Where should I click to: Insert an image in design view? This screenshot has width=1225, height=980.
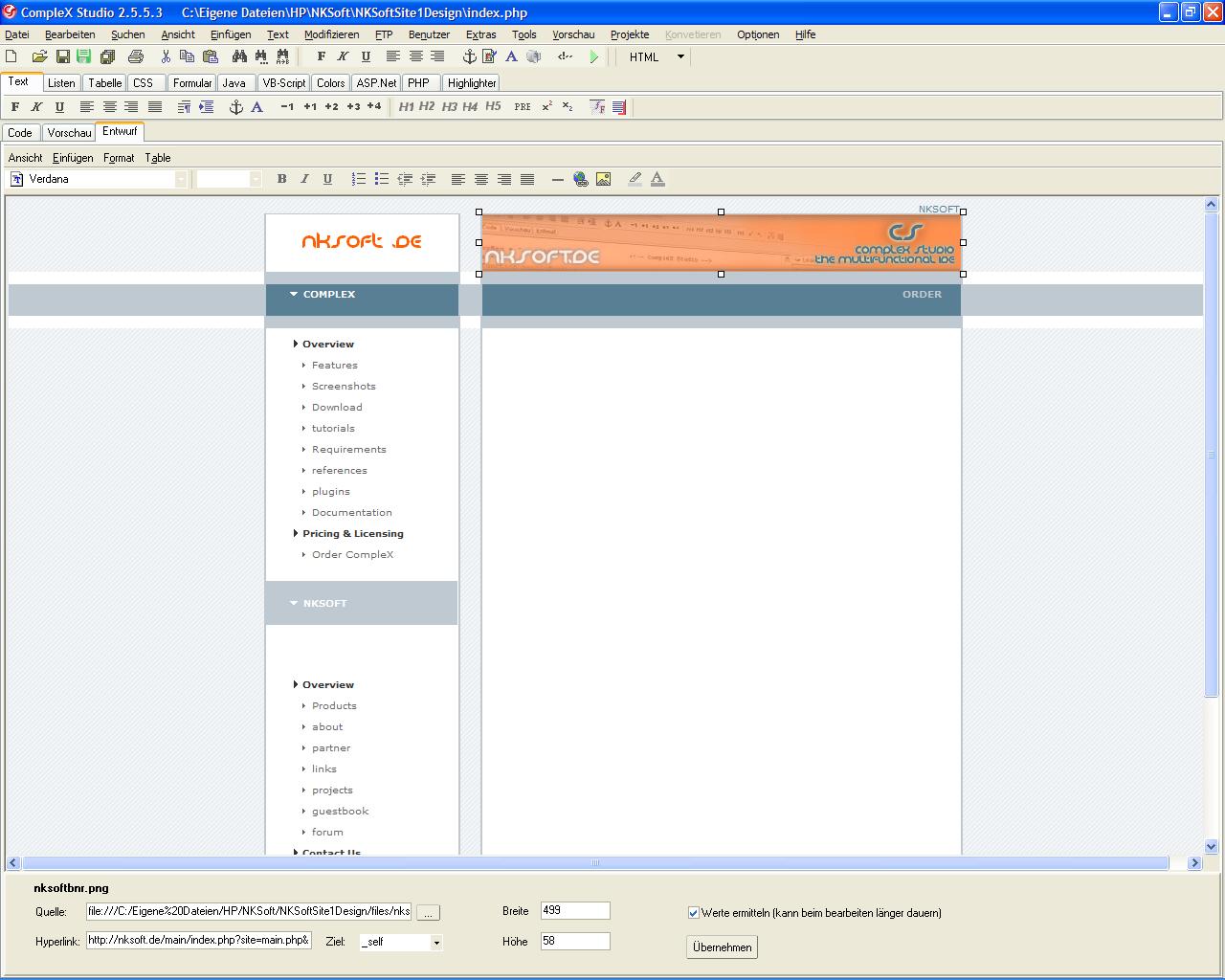[603, 179]
